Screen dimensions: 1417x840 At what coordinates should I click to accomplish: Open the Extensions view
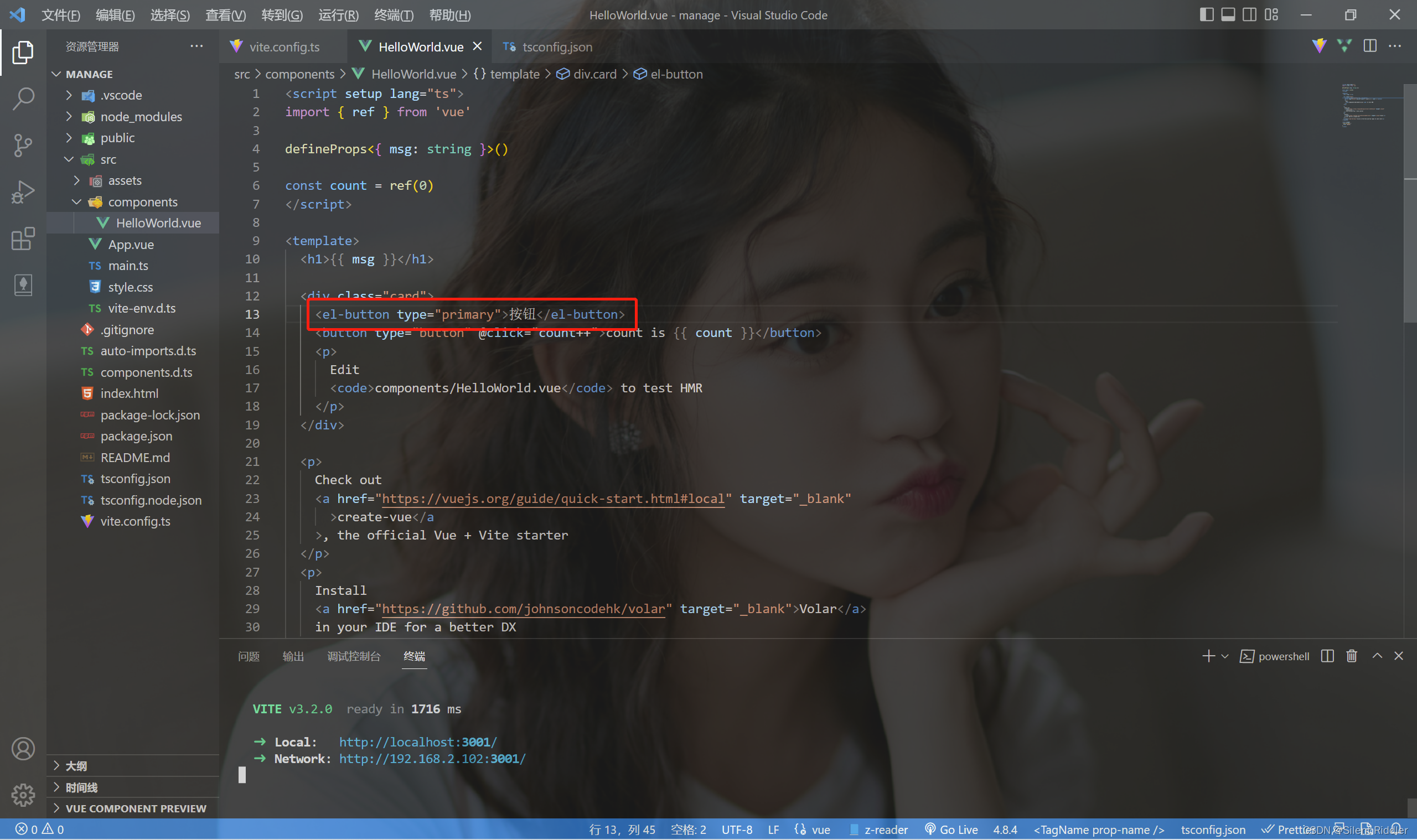point(23,239)
